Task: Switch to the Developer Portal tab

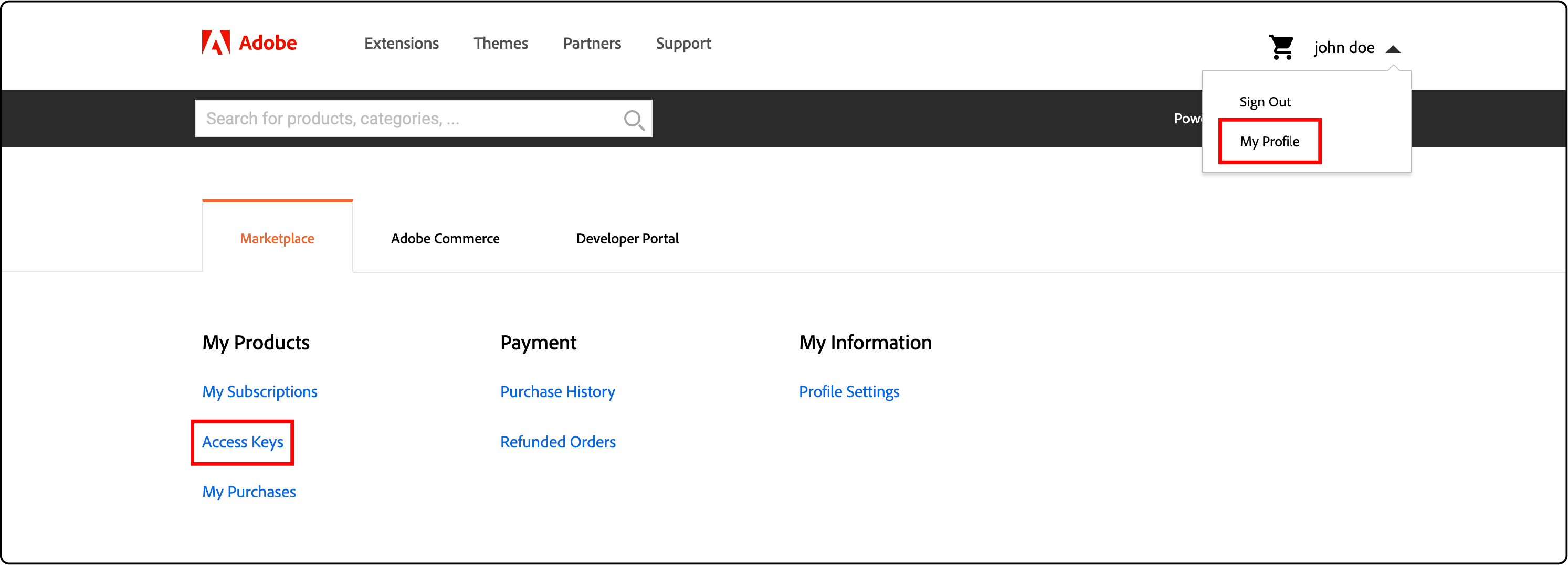Action: tap(627, 238)
